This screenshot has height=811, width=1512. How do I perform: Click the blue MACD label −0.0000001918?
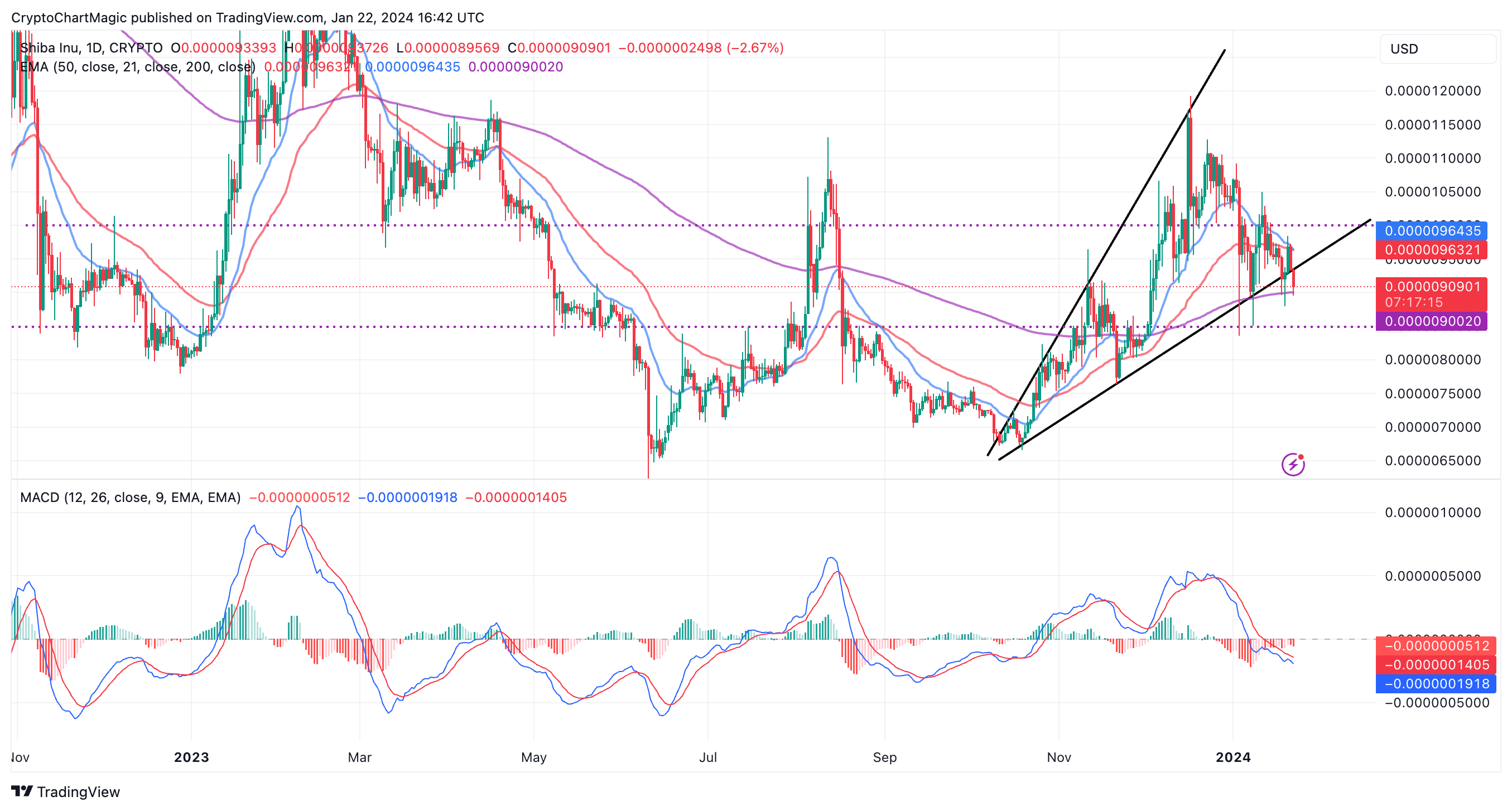pyautogui.click(x=1436, y=684)
